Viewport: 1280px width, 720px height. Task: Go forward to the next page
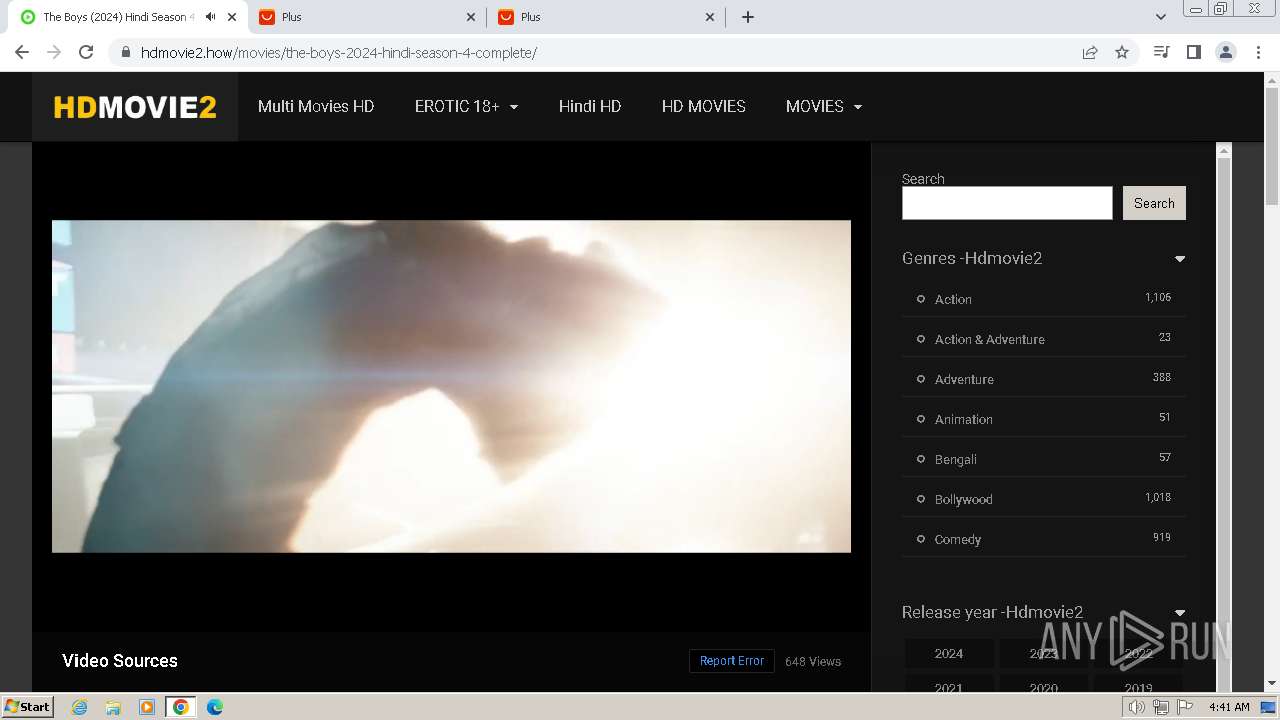(54, 53)
